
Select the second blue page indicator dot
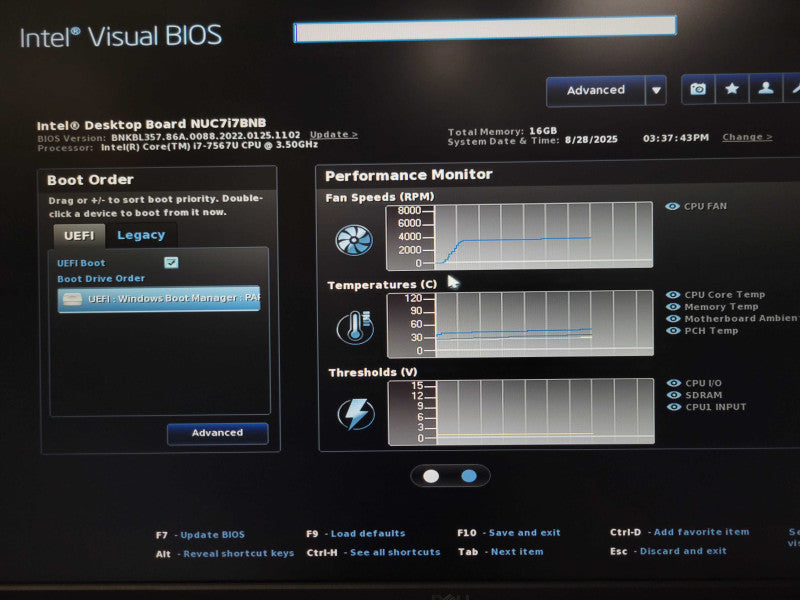click(469, 476)
